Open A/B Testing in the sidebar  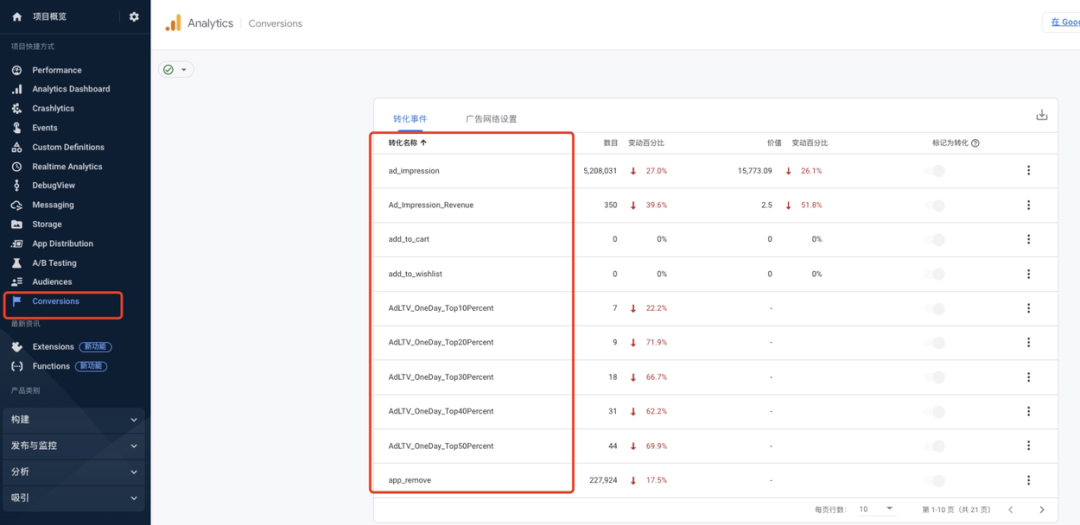pos(54,263)
